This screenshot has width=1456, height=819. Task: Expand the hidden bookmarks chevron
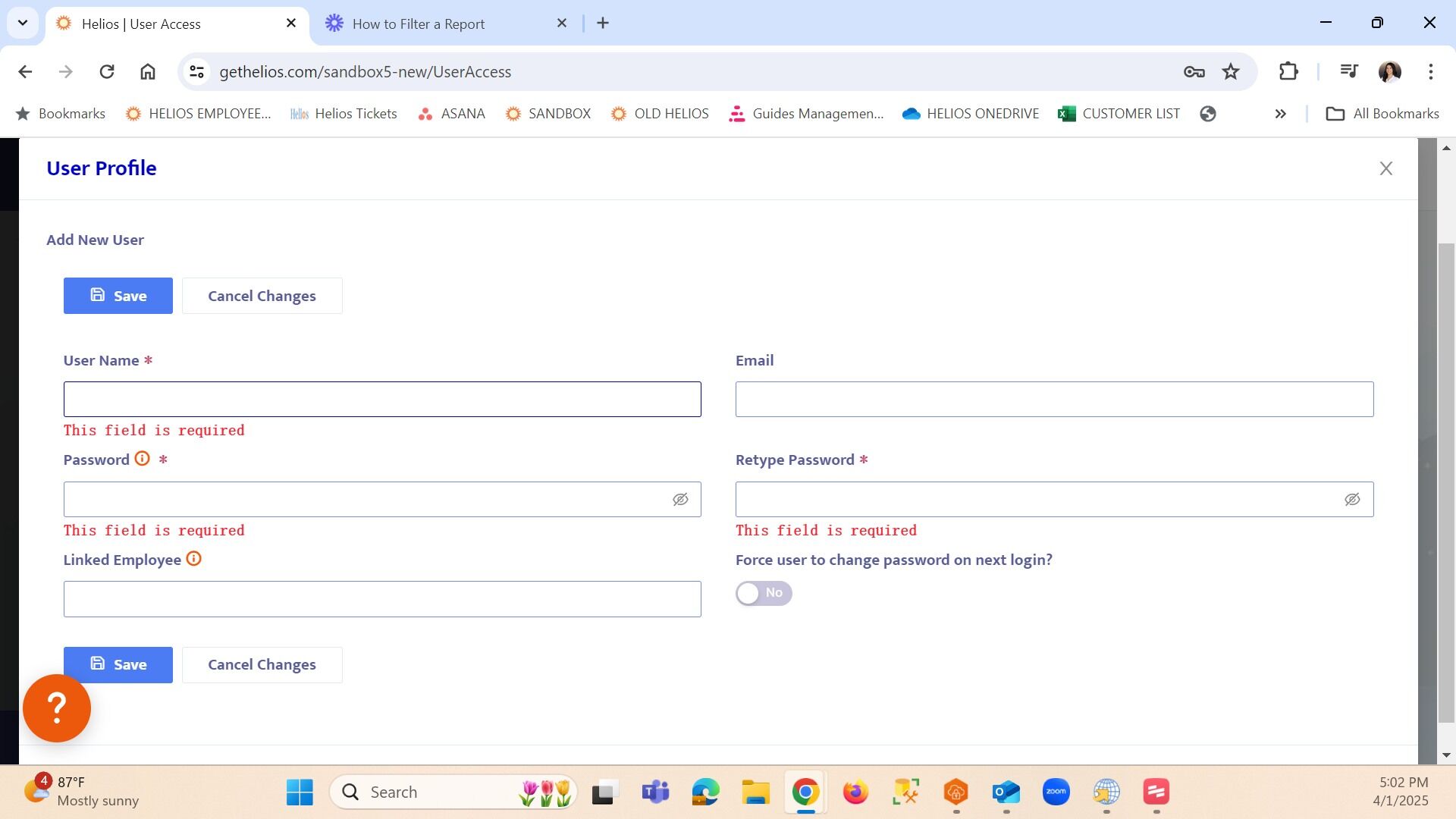1280,114
